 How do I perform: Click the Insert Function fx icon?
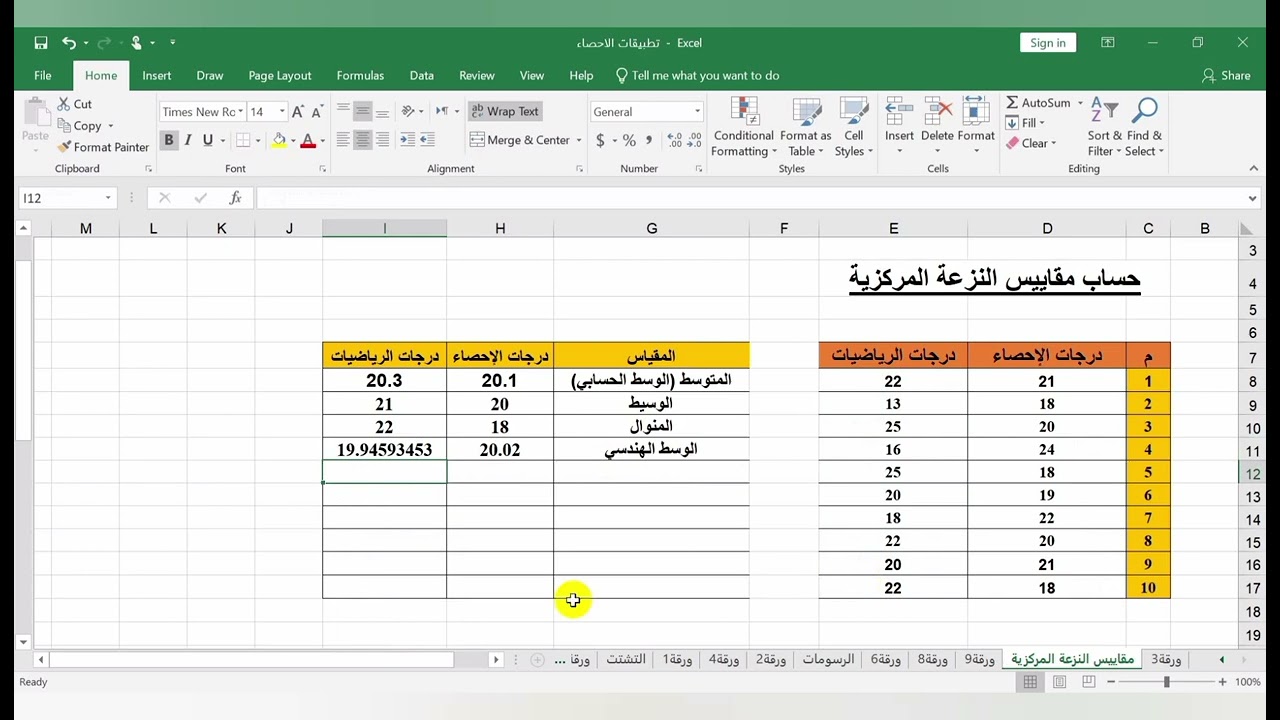pos(235,198)
